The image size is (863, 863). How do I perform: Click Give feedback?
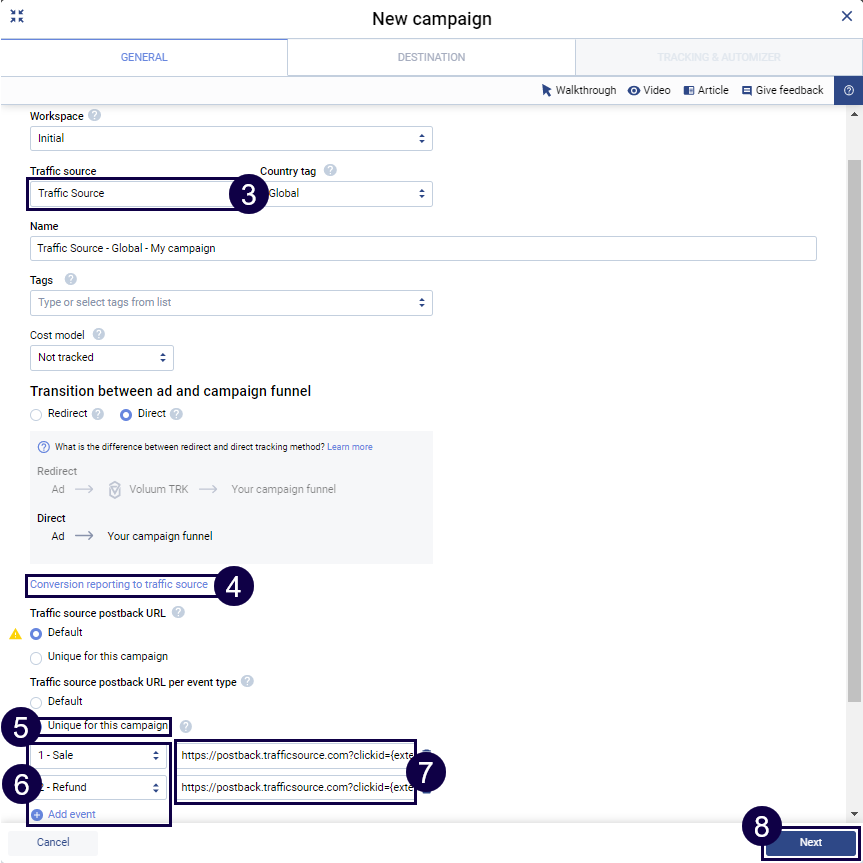(x=782, y=90)
